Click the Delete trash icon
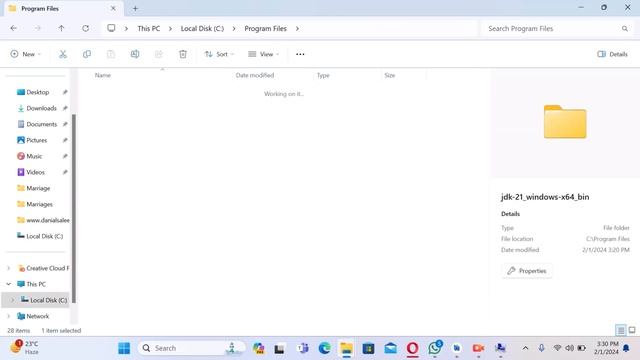This screenshot has height=360, width=640. tap(183, 54)
